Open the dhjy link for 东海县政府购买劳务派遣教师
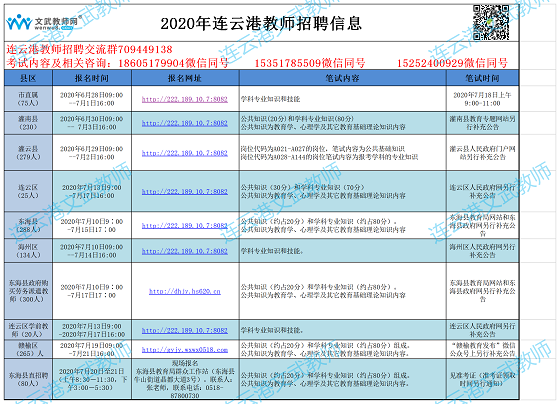The image size is (560, 404). point(185,291)
